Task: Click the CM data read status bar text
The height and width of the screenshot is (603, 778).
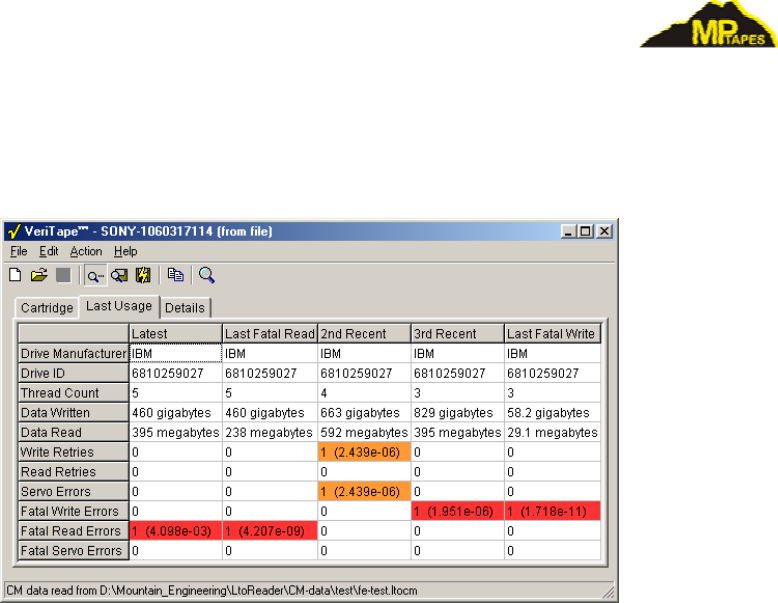Action: (212, 591)
